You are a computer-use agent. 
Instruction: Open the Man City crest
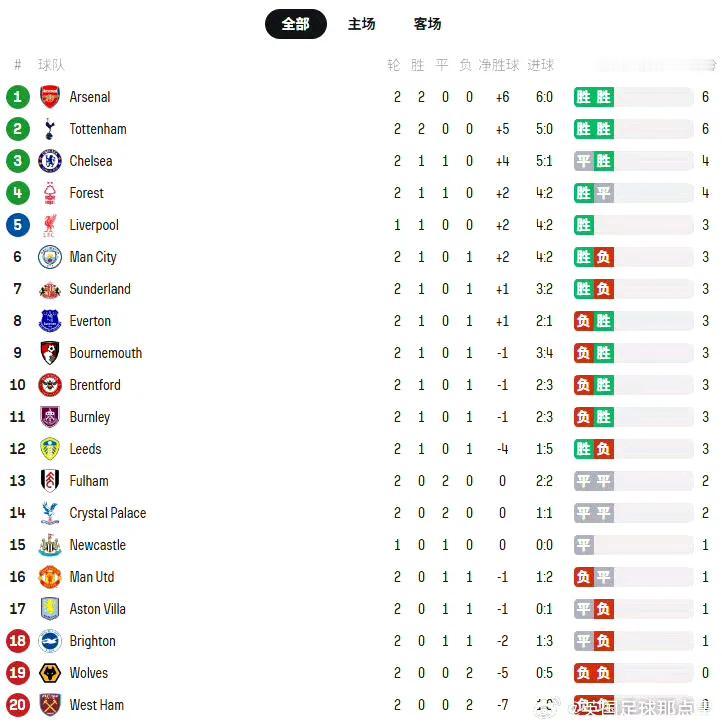pyautogui.click(x=50, y=257)
